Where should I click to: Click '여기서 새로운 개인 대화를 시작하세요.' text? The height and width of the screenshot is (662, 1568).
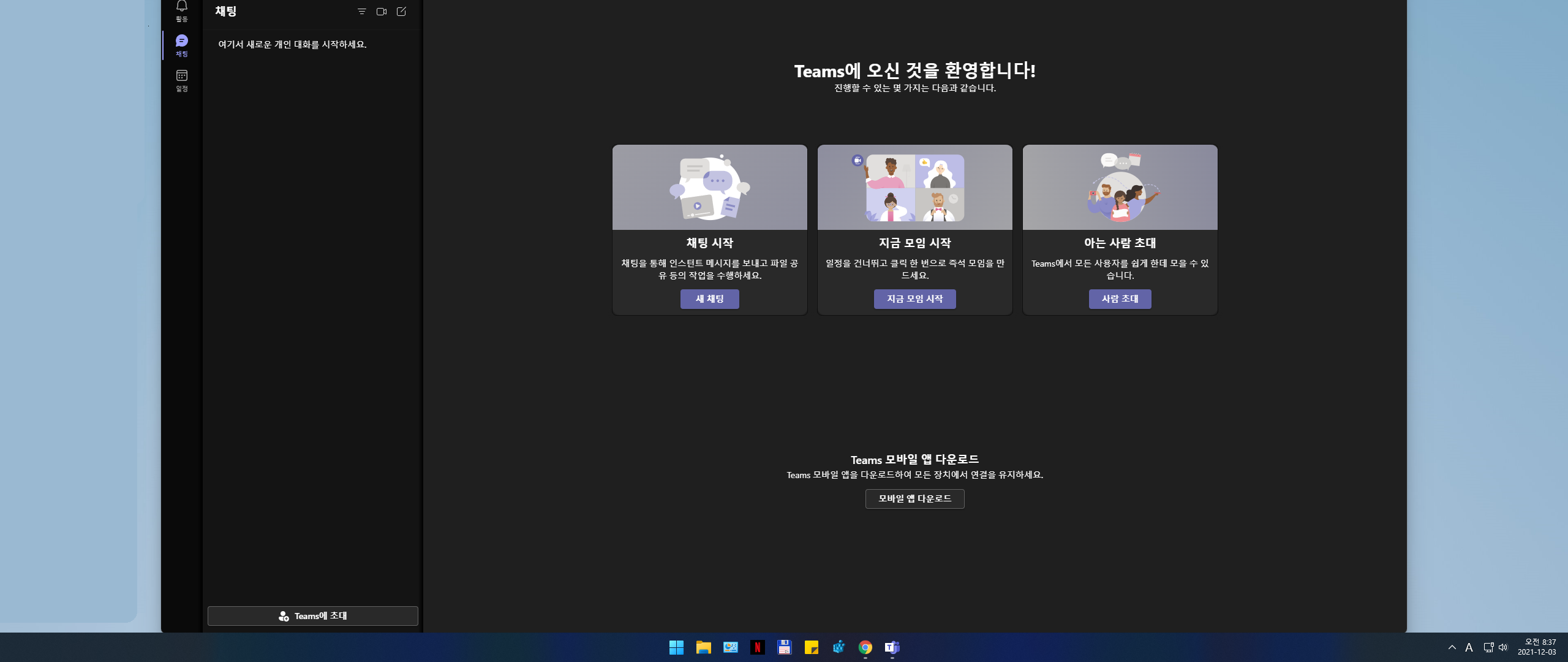[292, 45]
